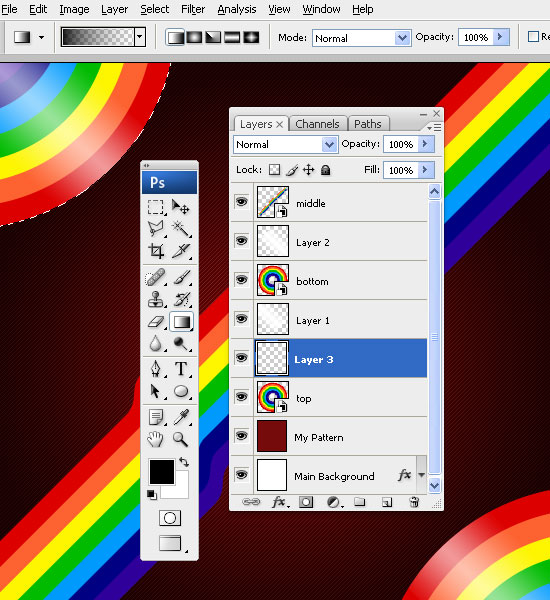Open the Layer menu
Screen dimensions: 550x600
pyautogui.click(x=114, y=9)
